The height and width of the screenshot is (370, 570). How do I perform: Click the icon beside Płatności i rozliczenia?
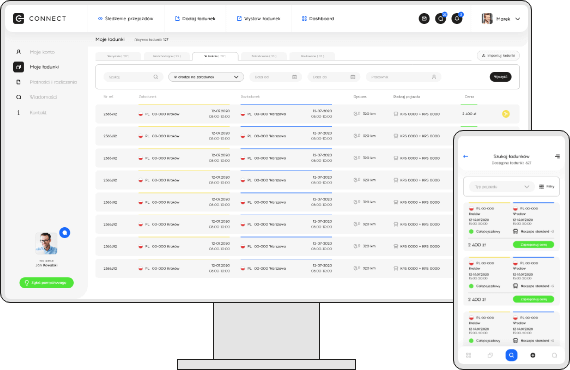(x=19, y=82)
